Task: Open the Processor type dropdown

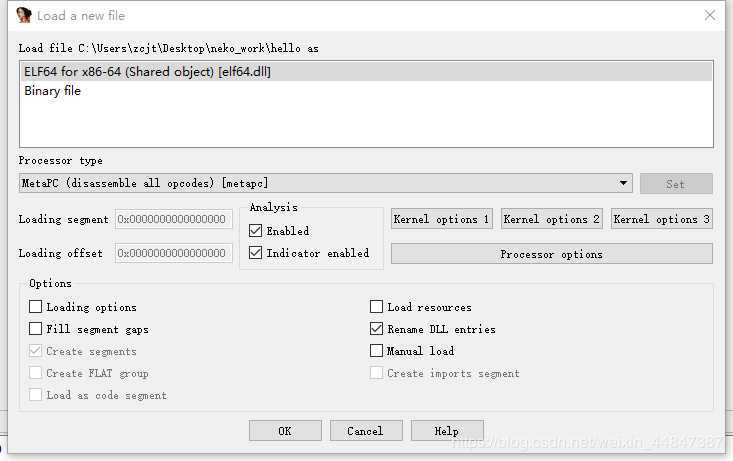Action: pyautogui.click(x=624, y=183)
